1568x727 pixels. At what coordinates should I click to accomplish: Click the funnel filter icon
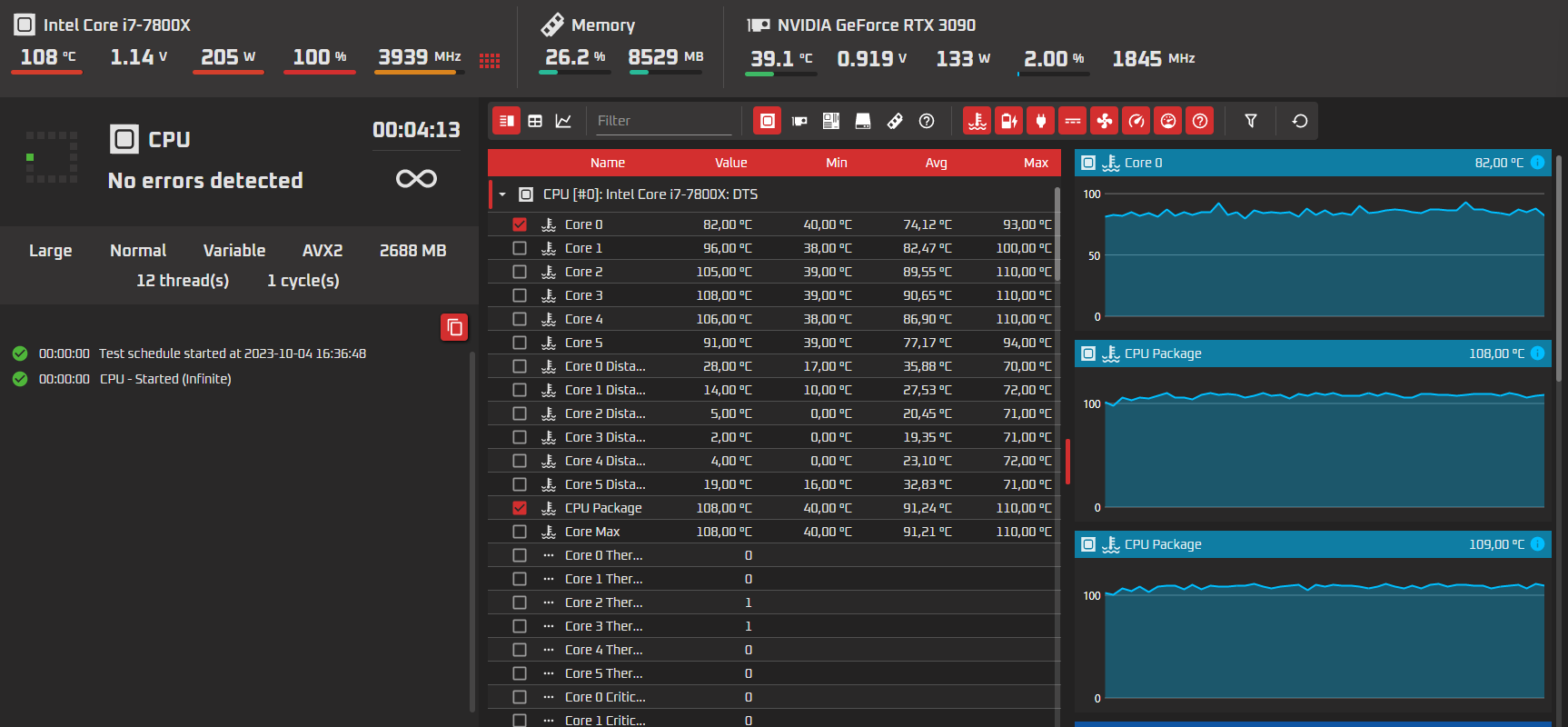tap(1251, 121)
